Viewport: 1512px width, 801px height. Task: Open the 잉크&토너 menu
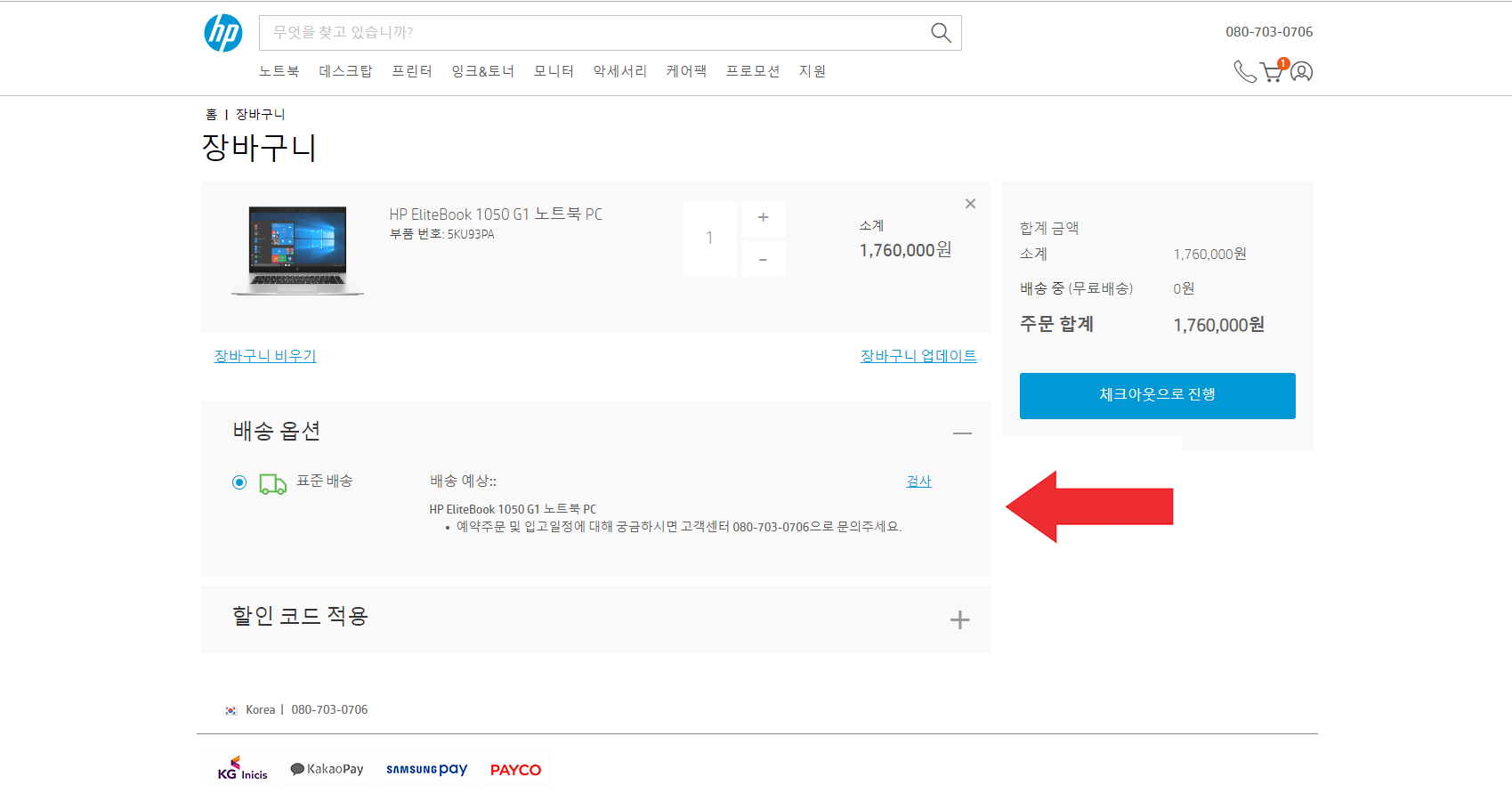click(x=482, y=71)
